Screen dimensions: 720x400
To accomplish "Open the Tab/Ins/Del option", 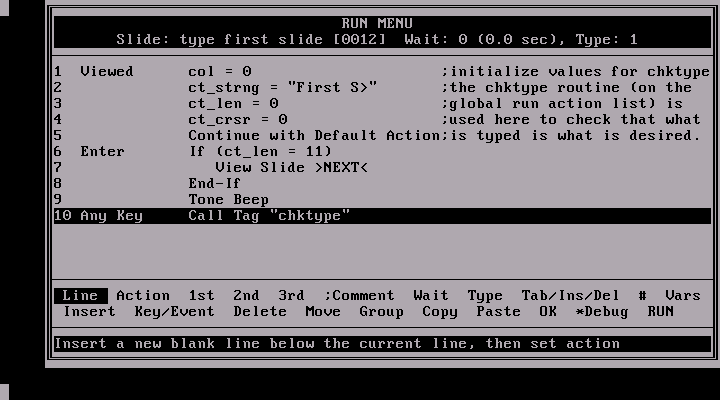I will point(570,295).
